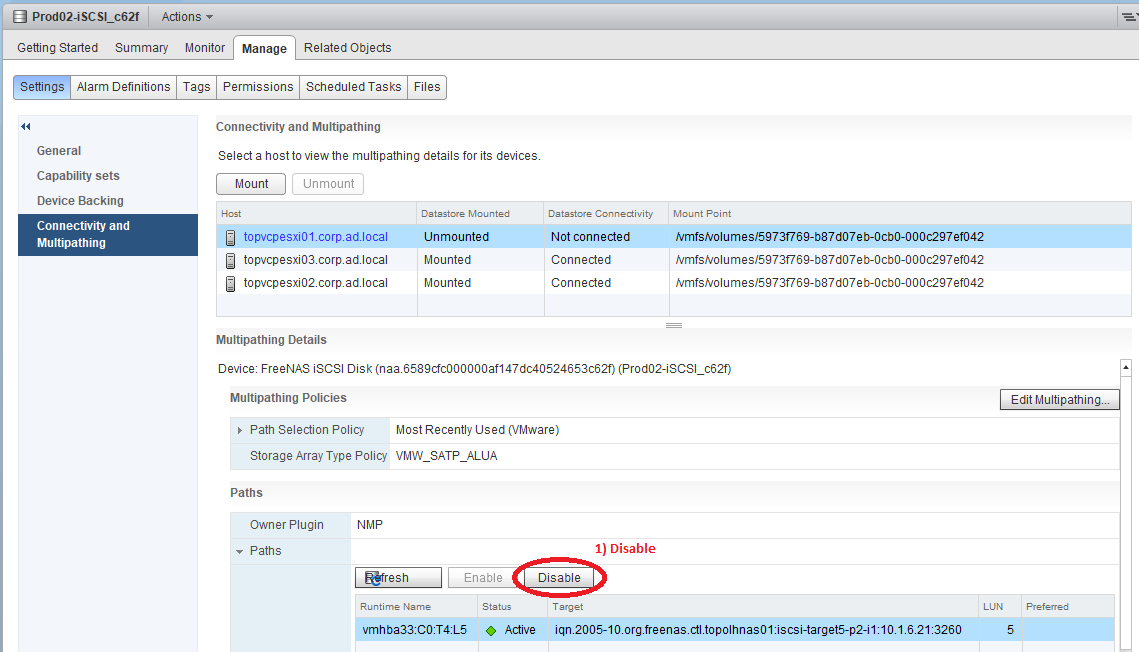Viewport: 1139px width, 652px height.
Task: Click the Edit Multipathing button
Action: [x=1059, y=399]
